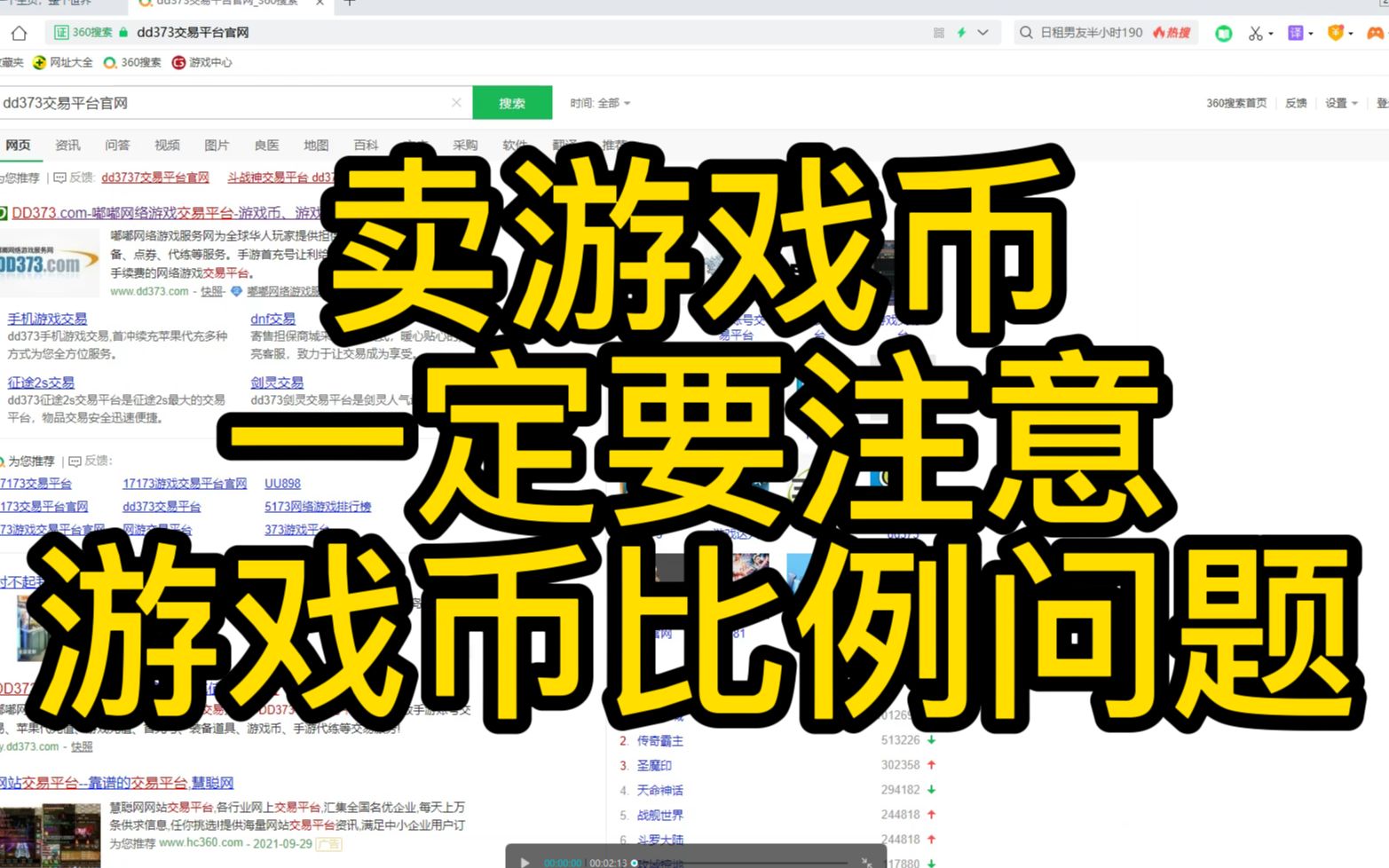Open 游戏中心 bookmark
This screenshot has height=868, width=1389.
pyautogui.click(x=202, y=62)
